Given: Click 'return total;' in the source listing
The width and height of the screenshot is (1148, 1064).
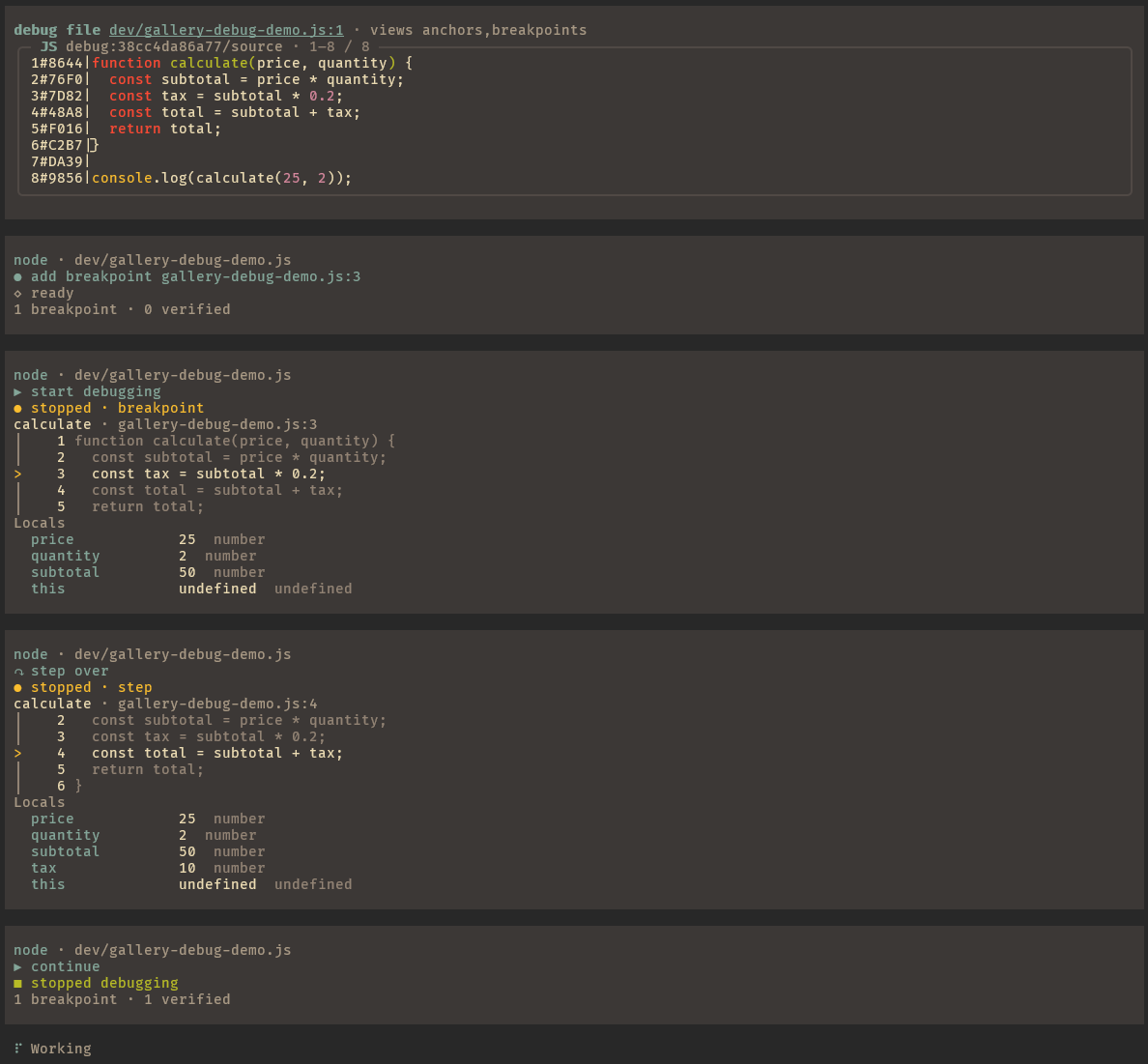Looking at the screenshot, I should (x=164, y=129).
